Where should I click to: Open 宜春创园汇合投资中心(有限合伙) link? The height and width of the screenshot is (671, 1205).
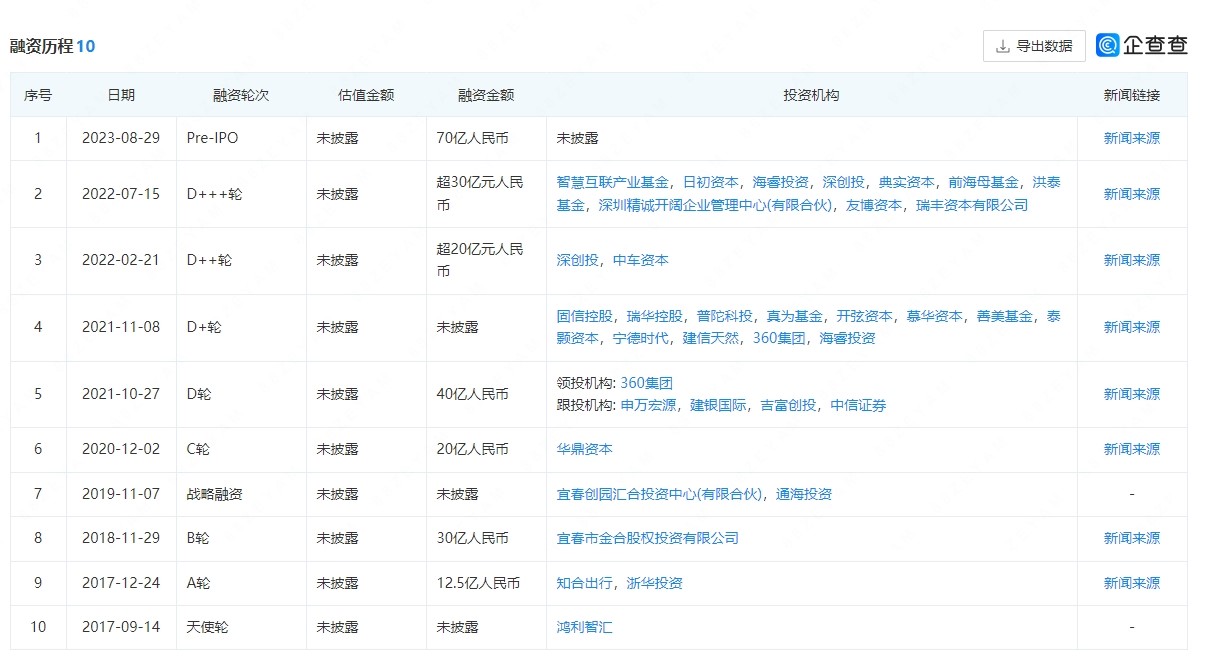pyautogui.click(x=659, y=494)
